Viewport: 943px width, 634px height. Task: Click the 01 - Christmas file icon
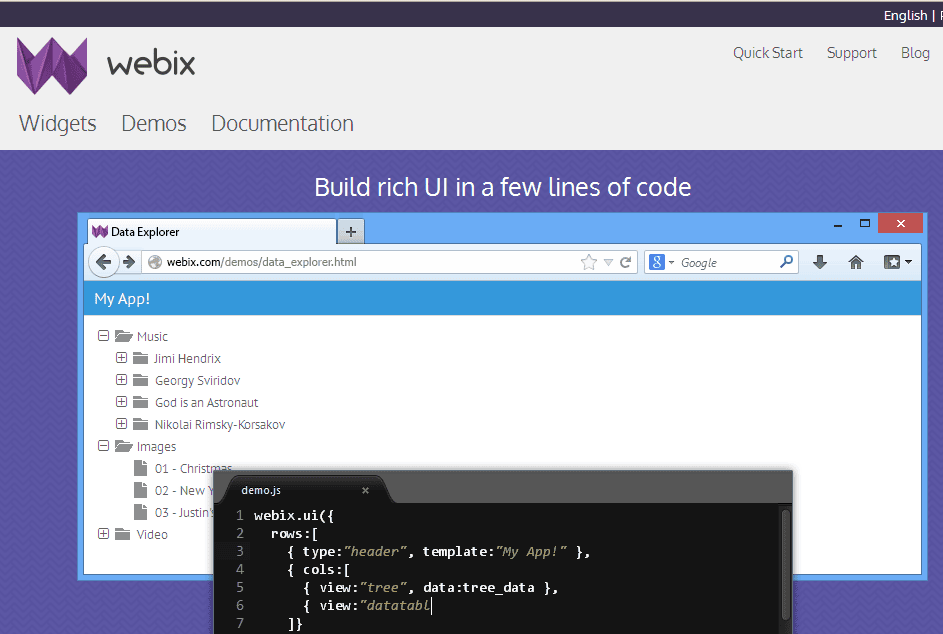click(140, 468)
